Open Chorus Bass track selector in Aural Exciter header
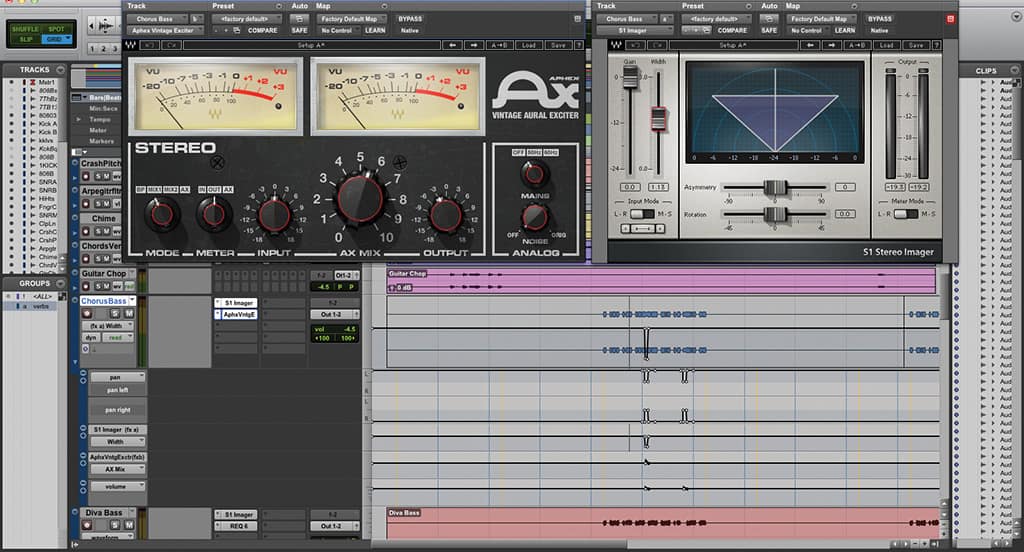 click(157, 19)
